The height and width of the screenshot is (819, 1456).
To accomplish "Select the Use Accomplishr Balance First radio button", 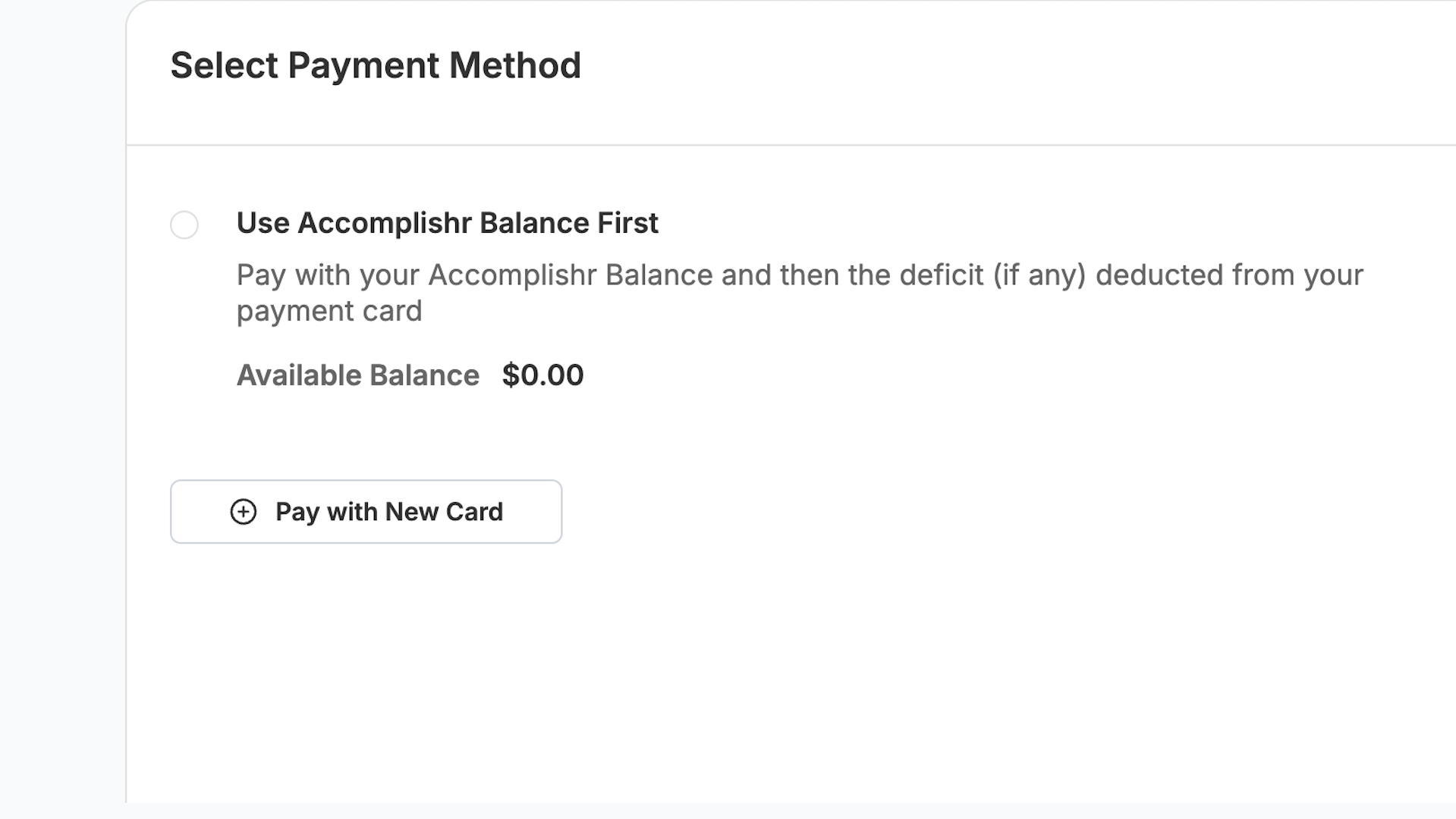I will 184,225.
